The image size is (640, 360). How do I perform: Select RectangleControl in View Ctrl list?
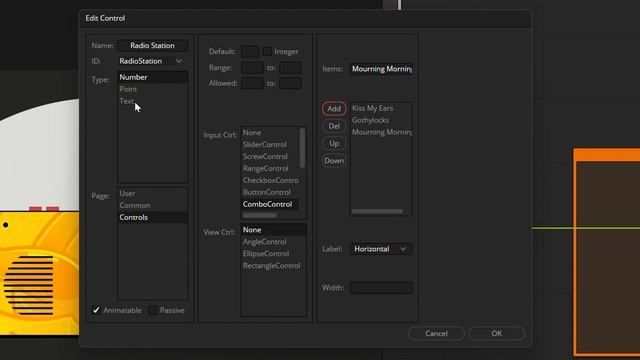tap(273, 266)
